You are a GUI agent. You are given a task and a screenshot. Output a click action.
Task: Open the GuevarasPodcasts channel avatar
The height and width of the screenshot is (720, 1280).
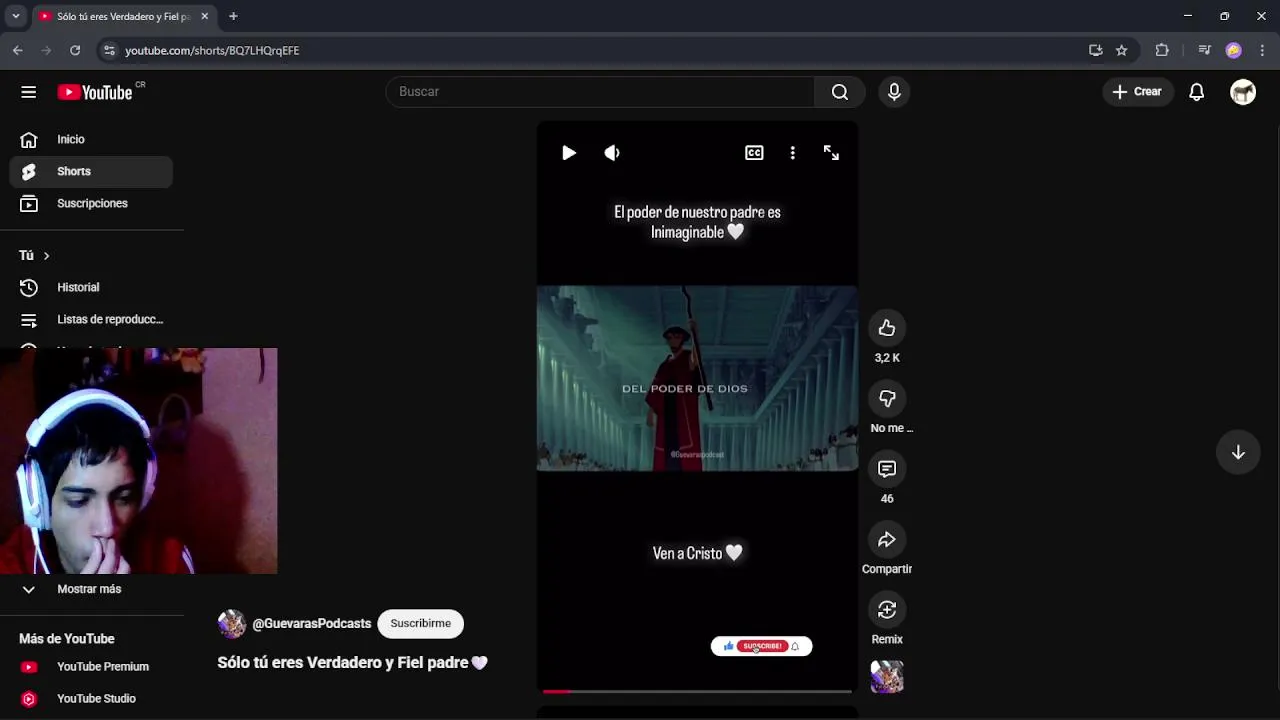(x=232, y=624)
